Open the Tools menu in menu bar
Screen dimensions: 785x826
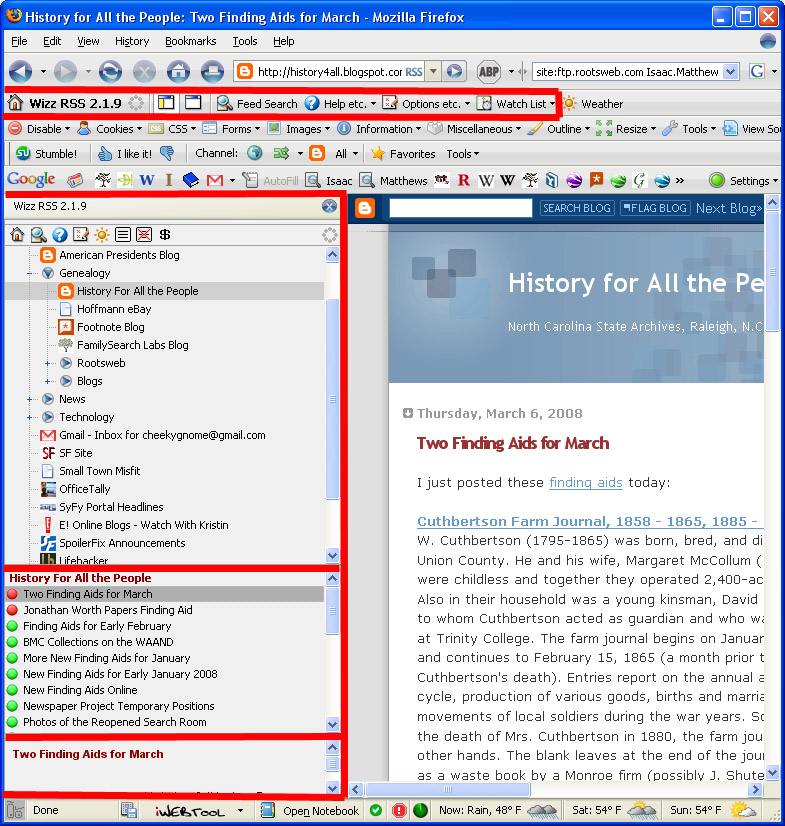tap(245, 41)
